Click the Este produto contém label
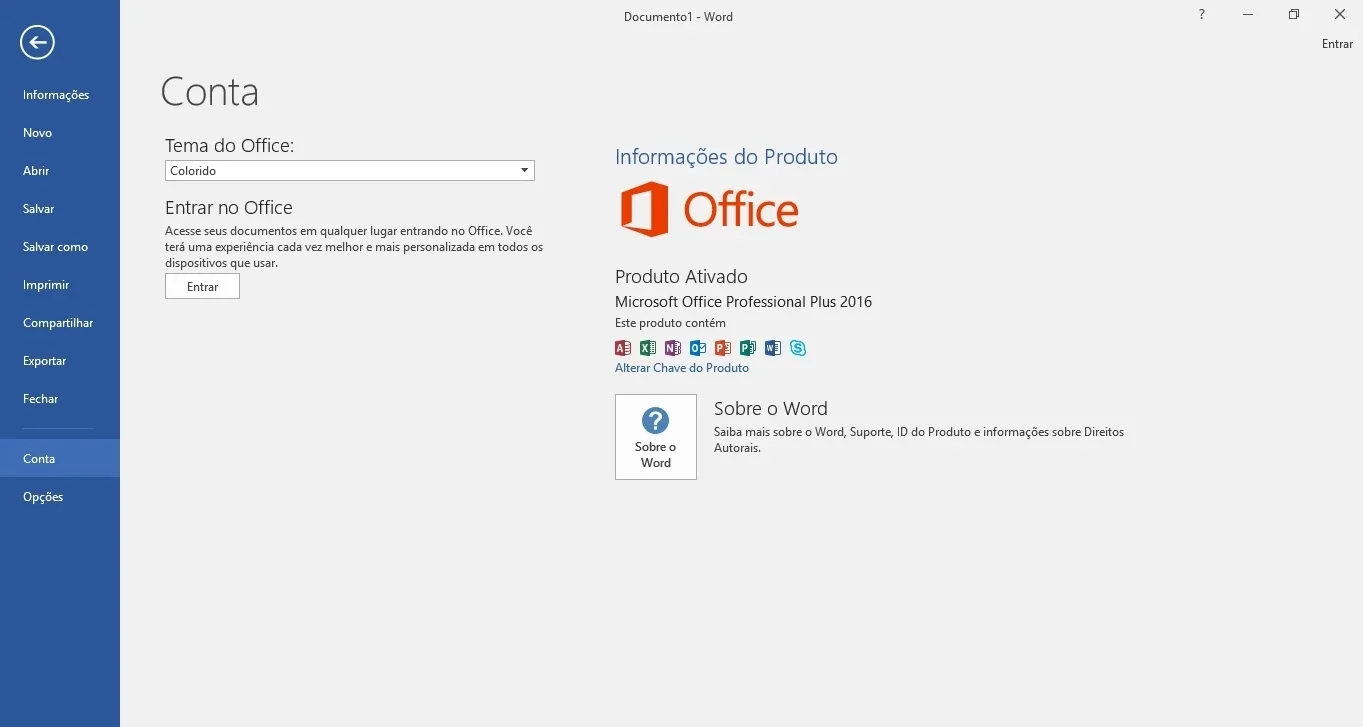This screenshot has height=727, width=1363. [670, 323]
